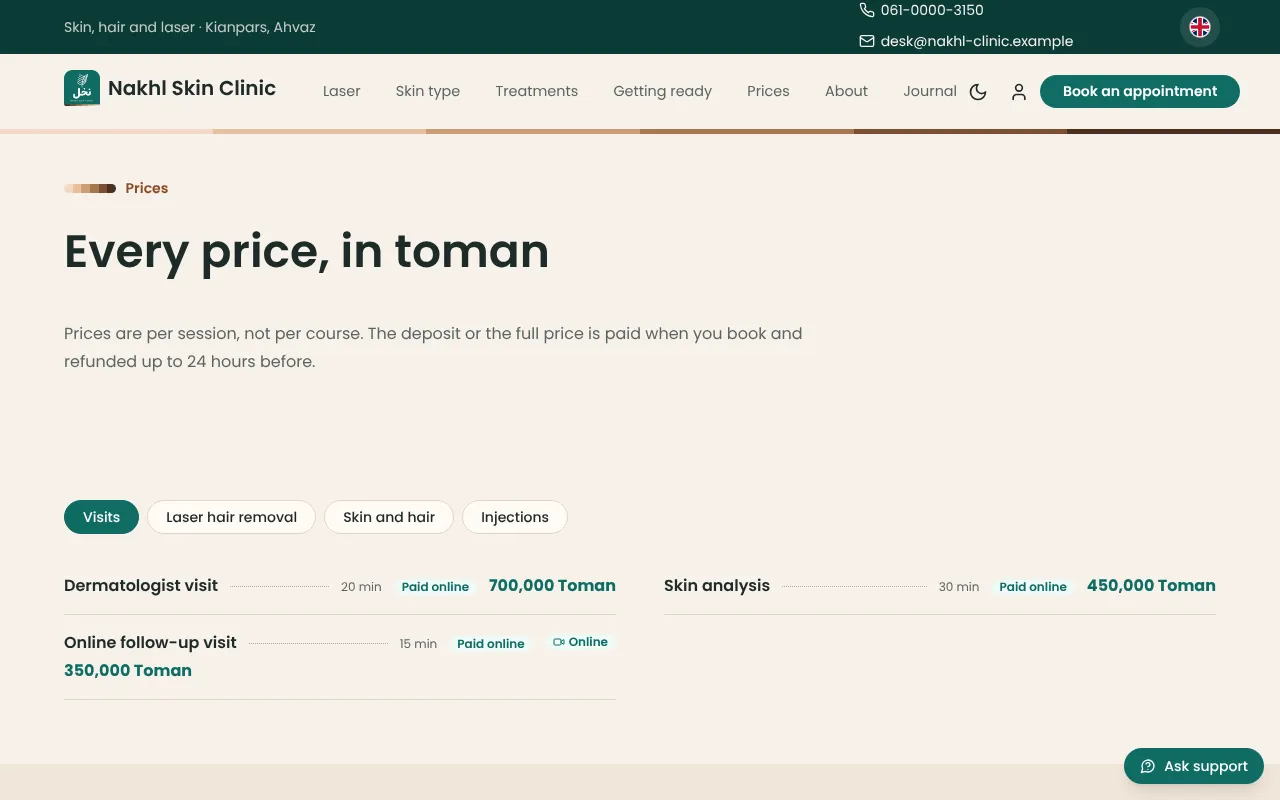Switch to Laser hair removal tab
The height and width of the screenshot is (800, 1280).
[231, 517]
